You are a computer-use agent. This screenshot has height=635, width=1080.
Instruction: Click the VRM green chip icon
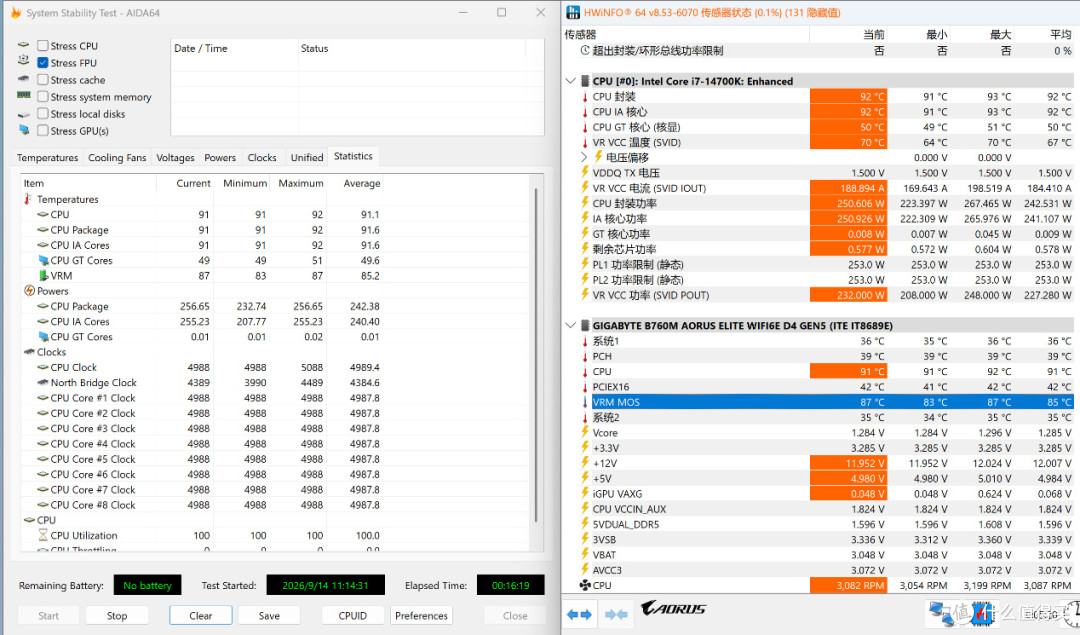43,275
